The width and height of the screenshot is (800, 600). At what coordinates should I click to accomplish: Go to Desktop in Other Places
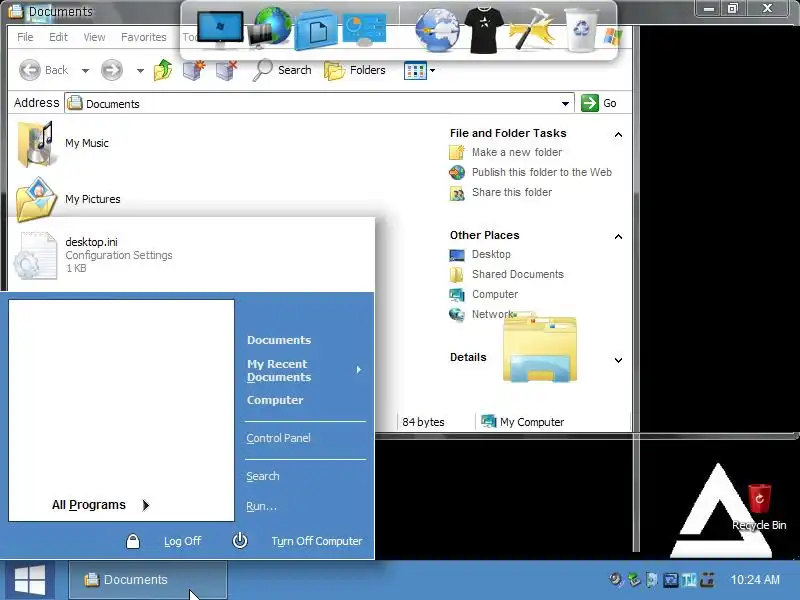[x=491, y=254]
